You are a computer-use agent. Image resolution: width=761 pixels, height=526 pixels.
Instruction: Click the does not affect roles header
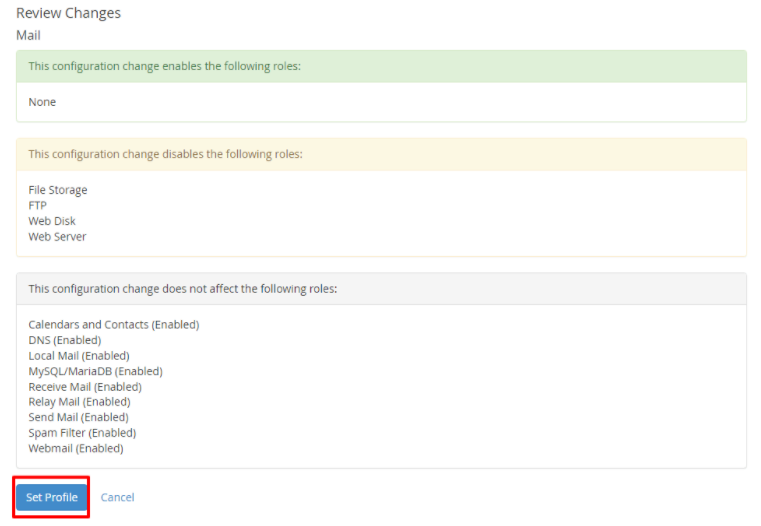coord(381,289)
